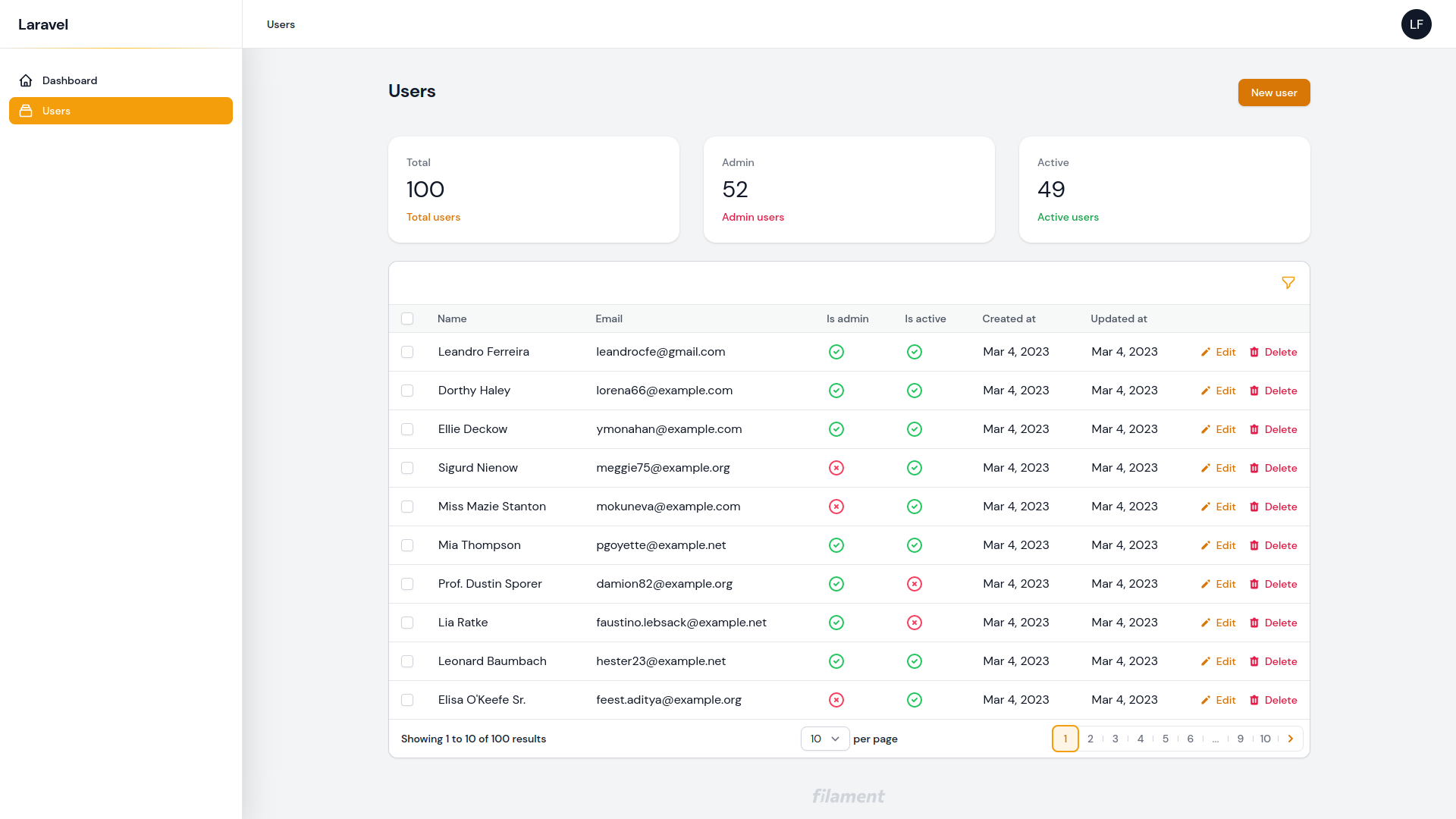This screenshot has width=1456, height=819.
Task: Toggle the select-all checkbox in table header
Action: pyautogui.click(x=407, y=318)
